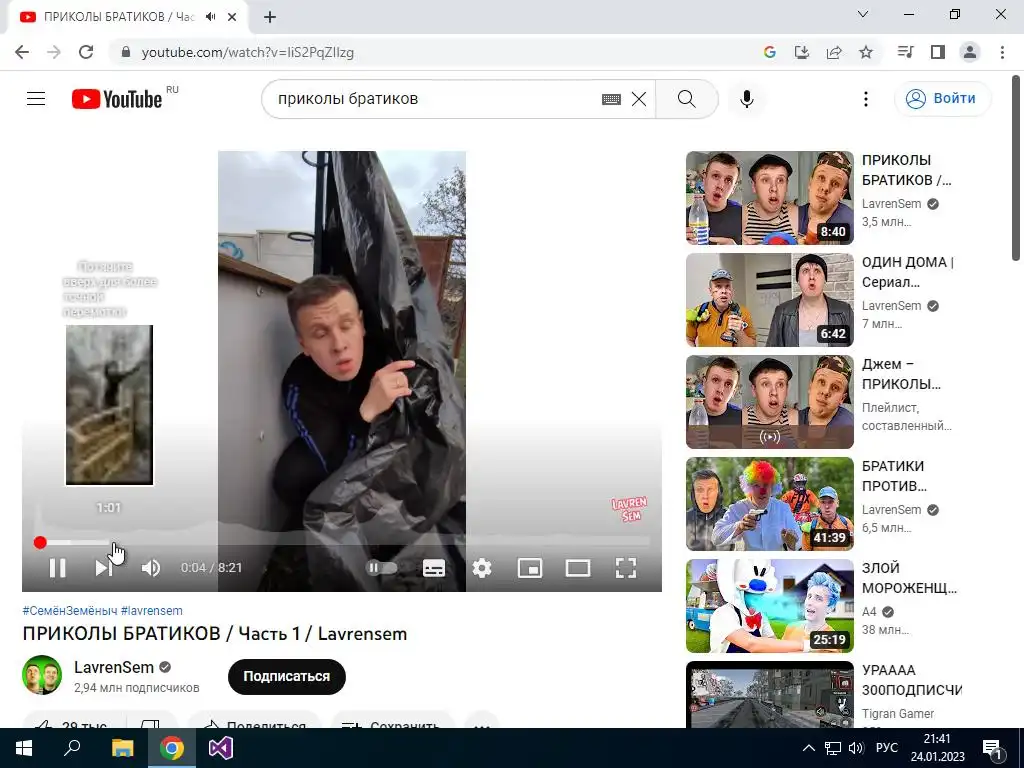Viewport: 1024px width, 768px height.
Task: Go back with browser back arrow
Action: pos(22,52)
